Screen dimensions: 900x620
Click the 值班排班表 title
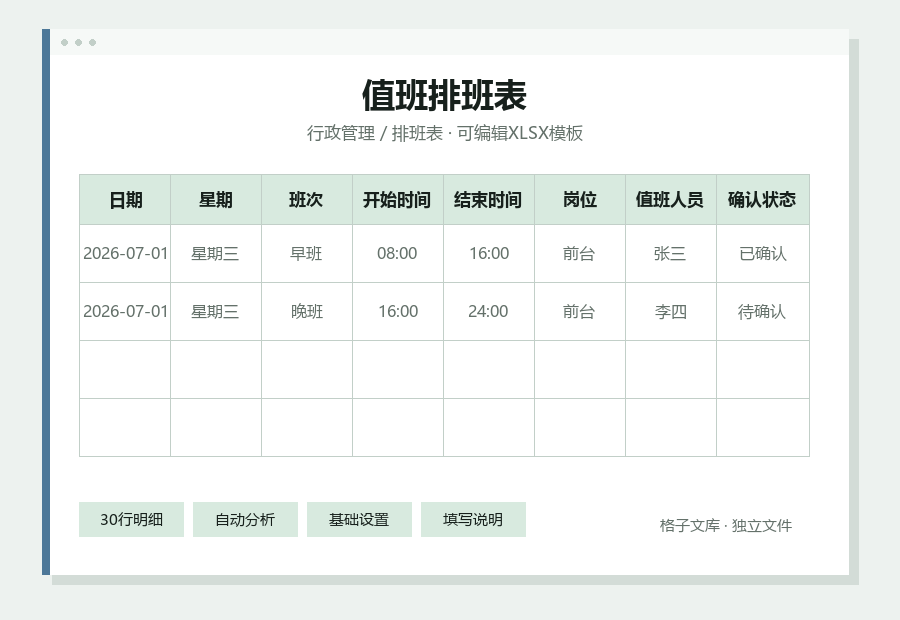click(444, 95)
